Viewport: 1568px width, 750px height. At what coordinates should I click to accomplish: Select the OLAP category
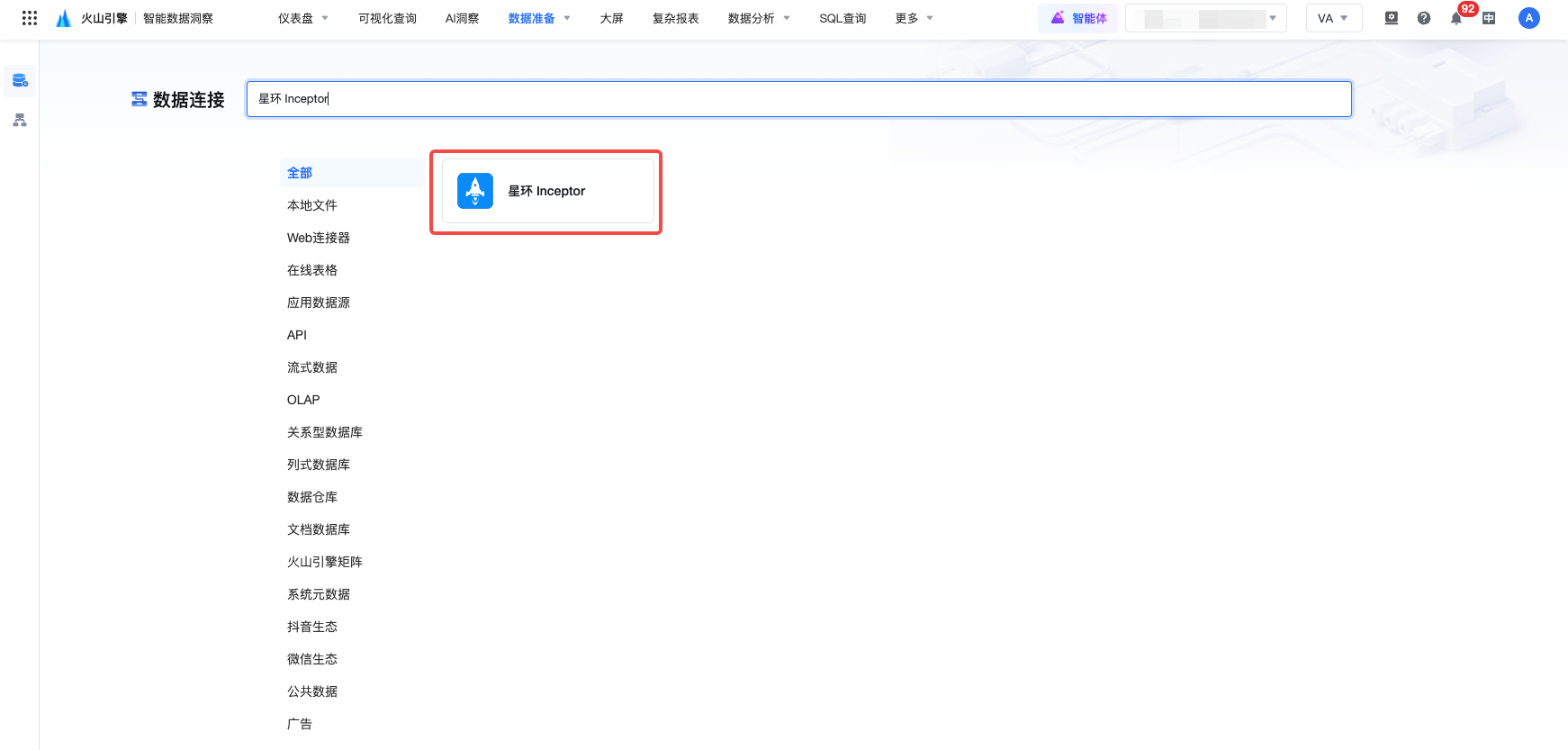[x=303, y=400]
